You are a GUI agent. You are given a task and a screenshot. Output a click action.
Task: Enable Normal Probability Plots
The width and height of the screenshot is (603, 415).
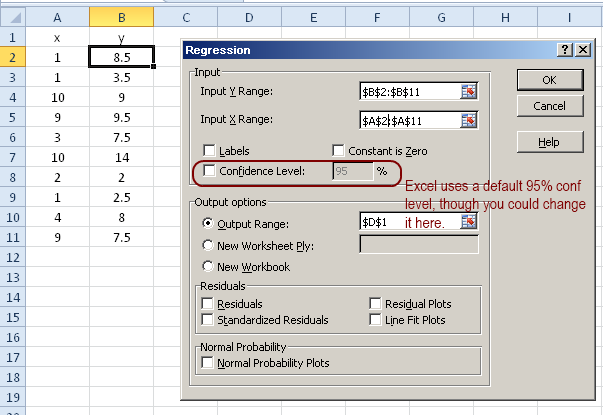coord(207,362)
